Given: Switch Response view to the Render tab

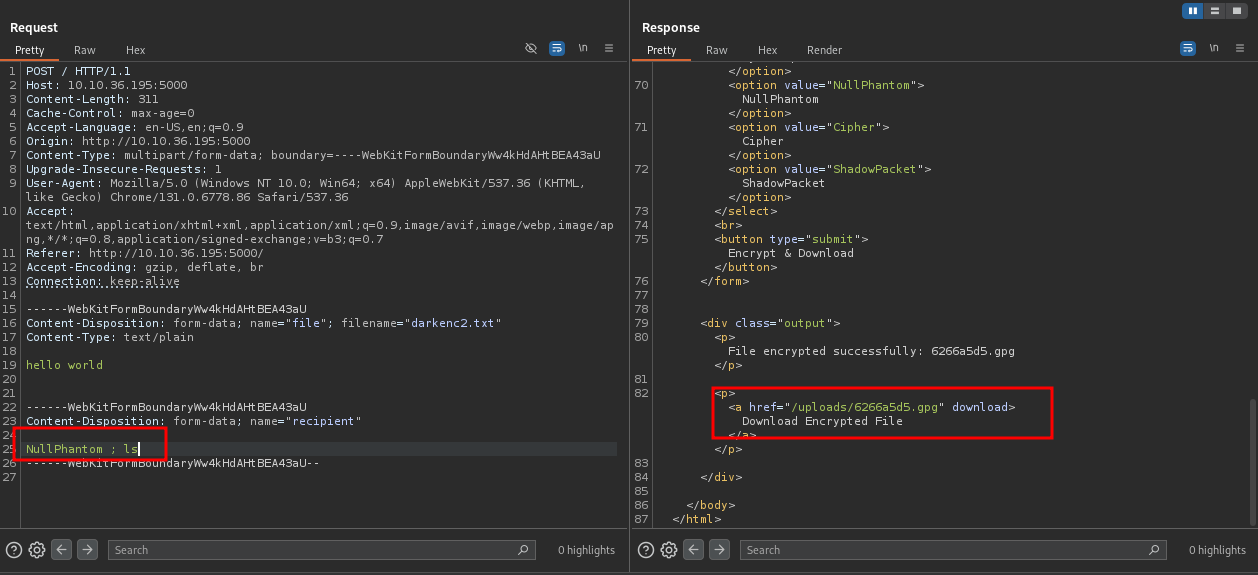Looking at the screenshot, I should [x=824, y=50].
